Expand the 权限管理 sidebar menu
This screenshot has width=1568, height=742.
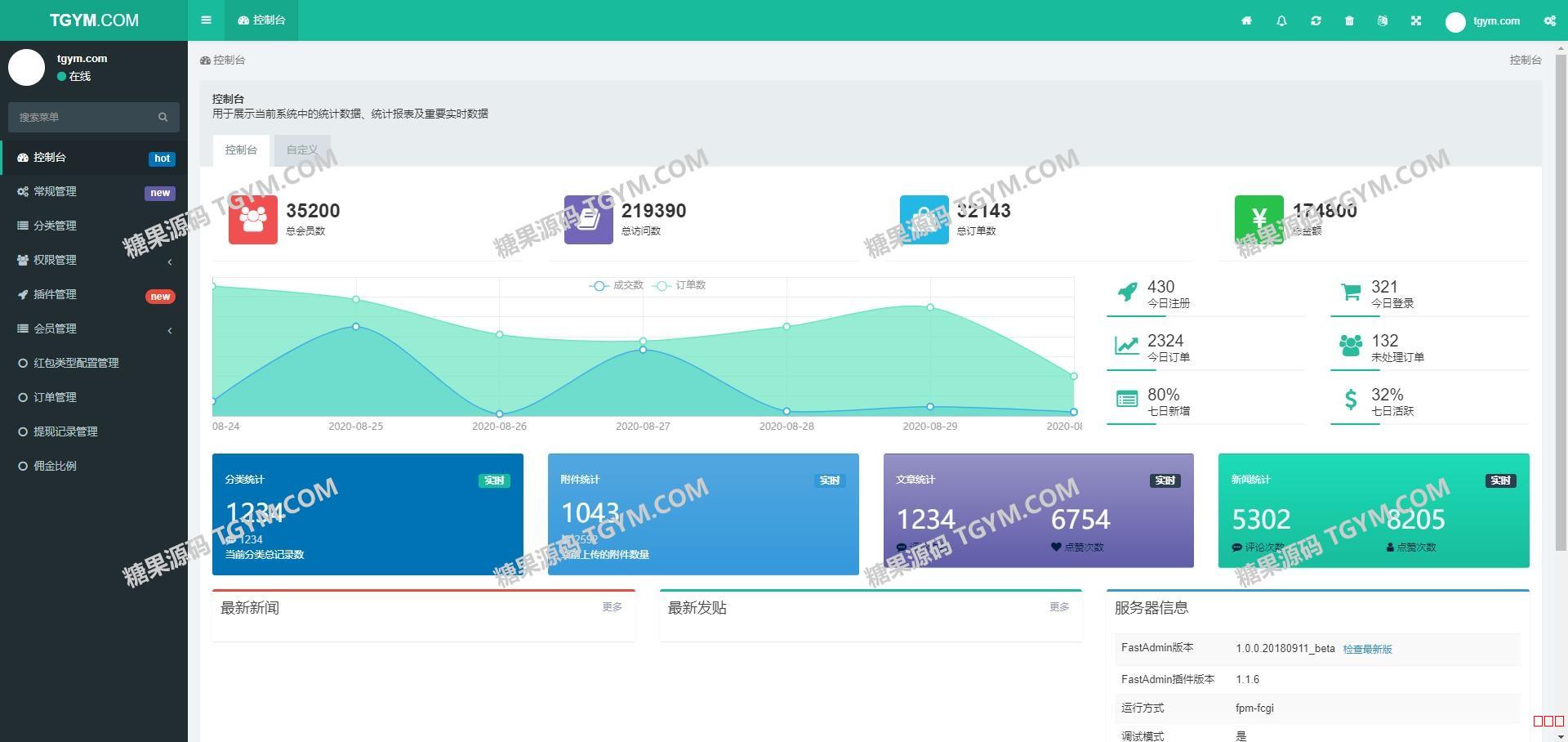pyautogui.click(x=94, y=260)
